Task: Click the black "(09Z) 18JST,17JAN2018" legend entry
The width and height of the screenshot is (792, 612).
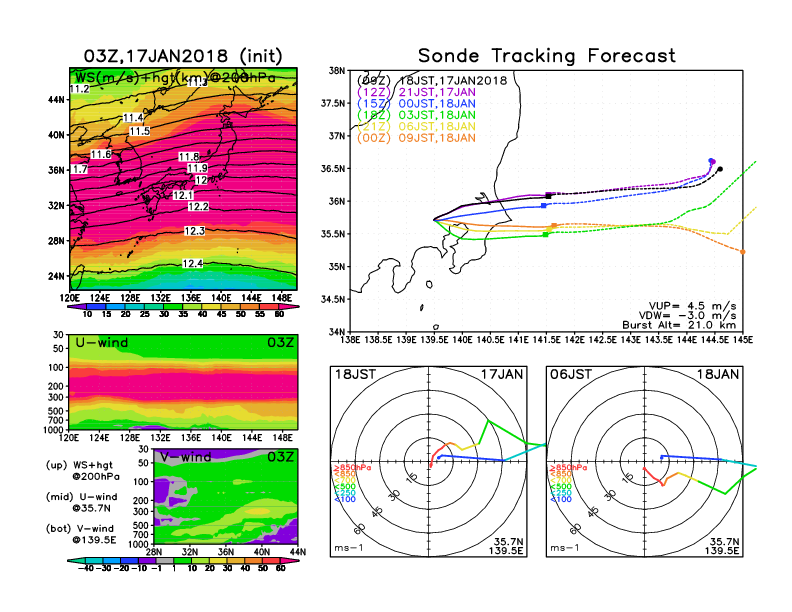Action: tap(432, 81)
